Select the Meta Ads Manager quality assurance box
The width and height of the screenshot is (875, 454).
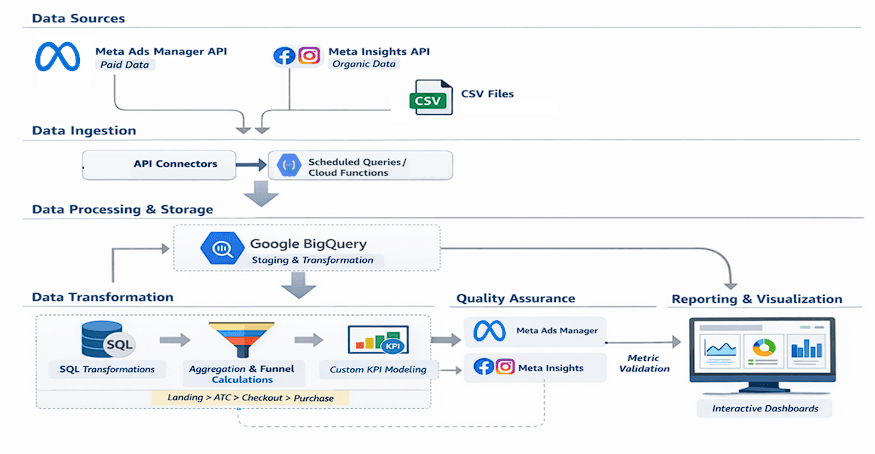[x=537, y=331]
